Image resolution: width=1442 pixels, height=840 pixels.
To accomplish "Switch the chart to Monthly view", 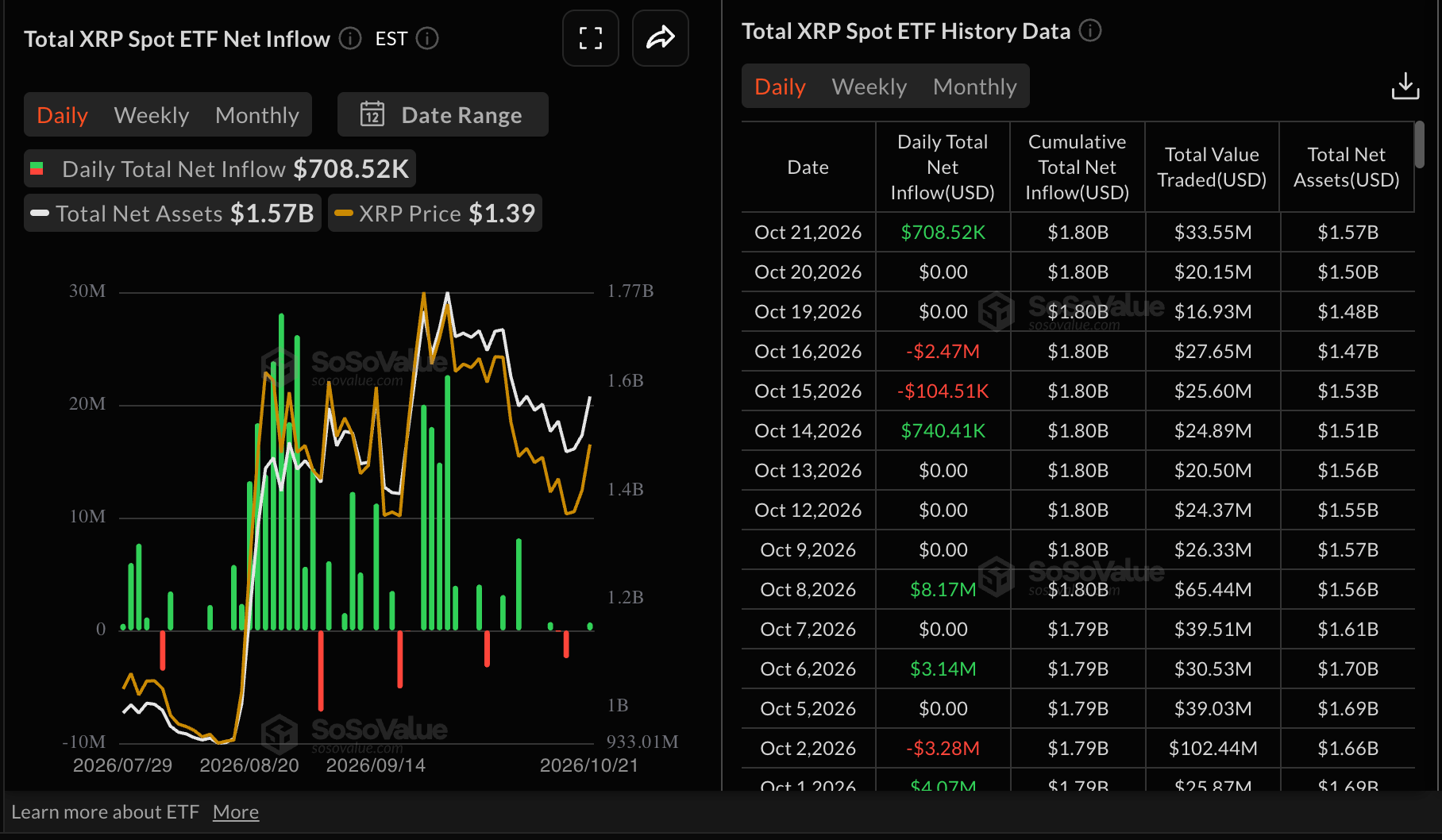I will pyautogui.click(x=257, y=115).
